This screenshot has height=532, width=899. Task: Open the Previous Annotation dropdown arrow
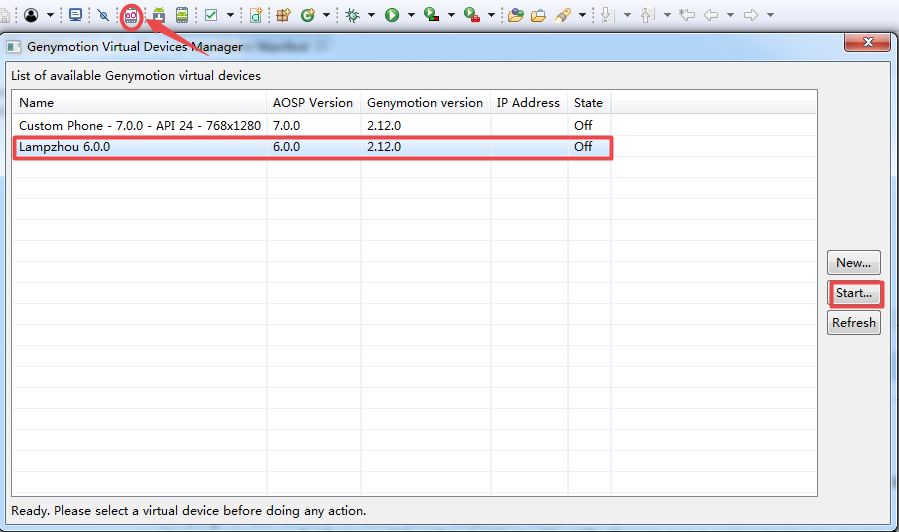click(x=667, y=15)
